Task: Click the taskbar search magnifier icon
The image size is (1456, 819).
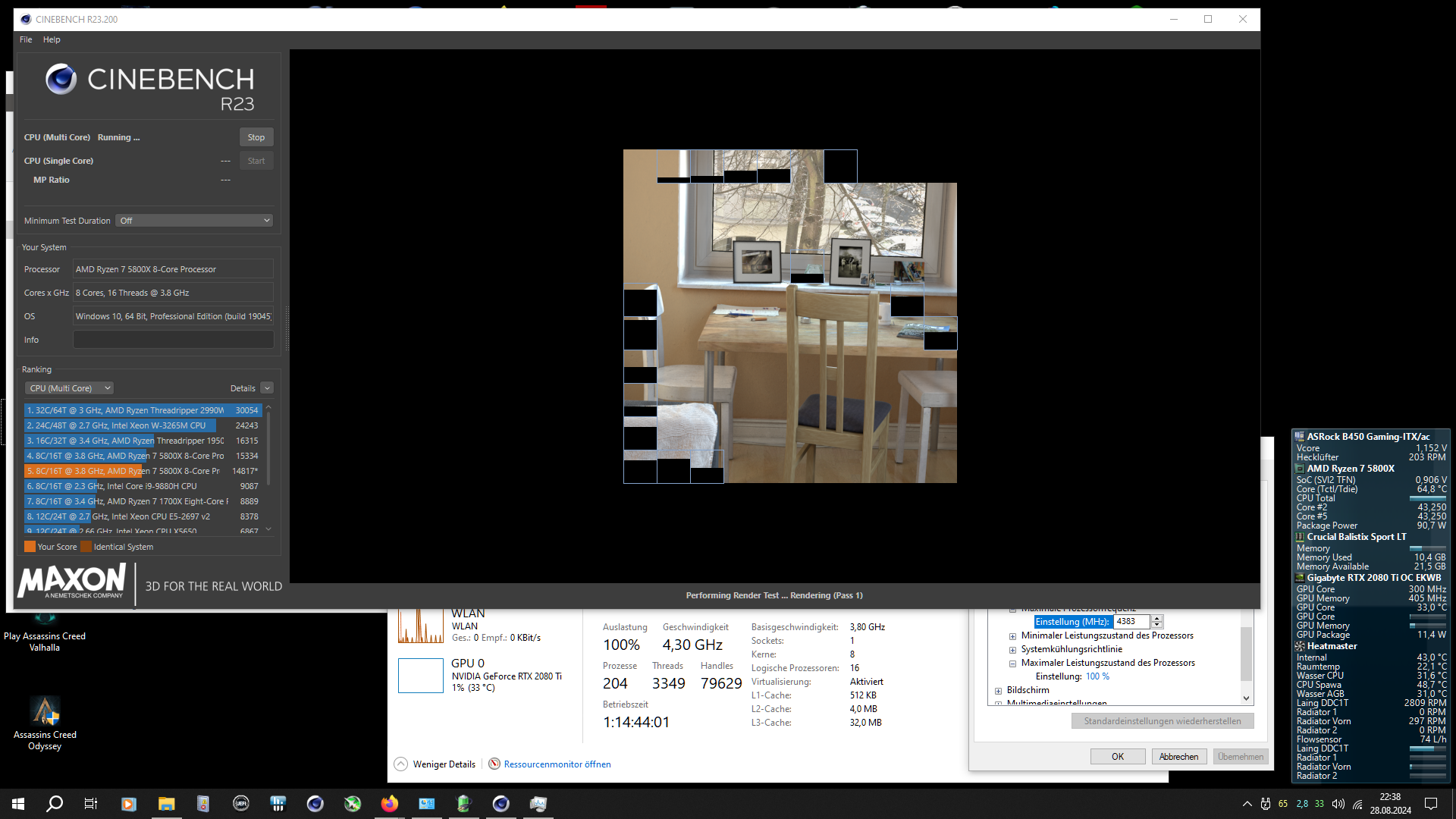Action: [55, 804]
